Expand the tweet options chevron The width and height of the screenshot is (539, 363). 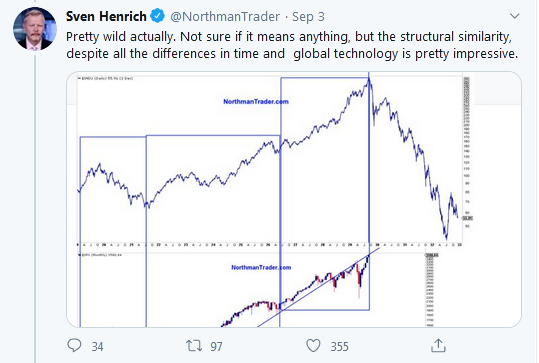click(514, 16)
